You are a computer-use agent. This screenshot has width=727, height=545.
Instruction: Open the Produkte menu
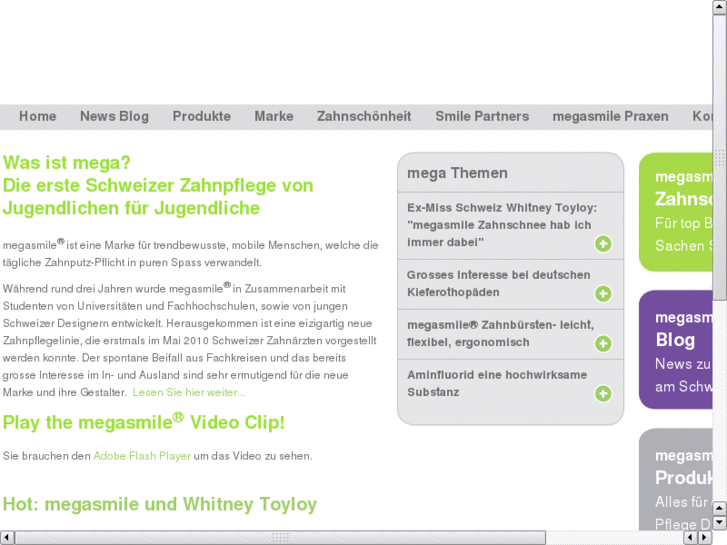pyautogui.click(x=202, y=116)
